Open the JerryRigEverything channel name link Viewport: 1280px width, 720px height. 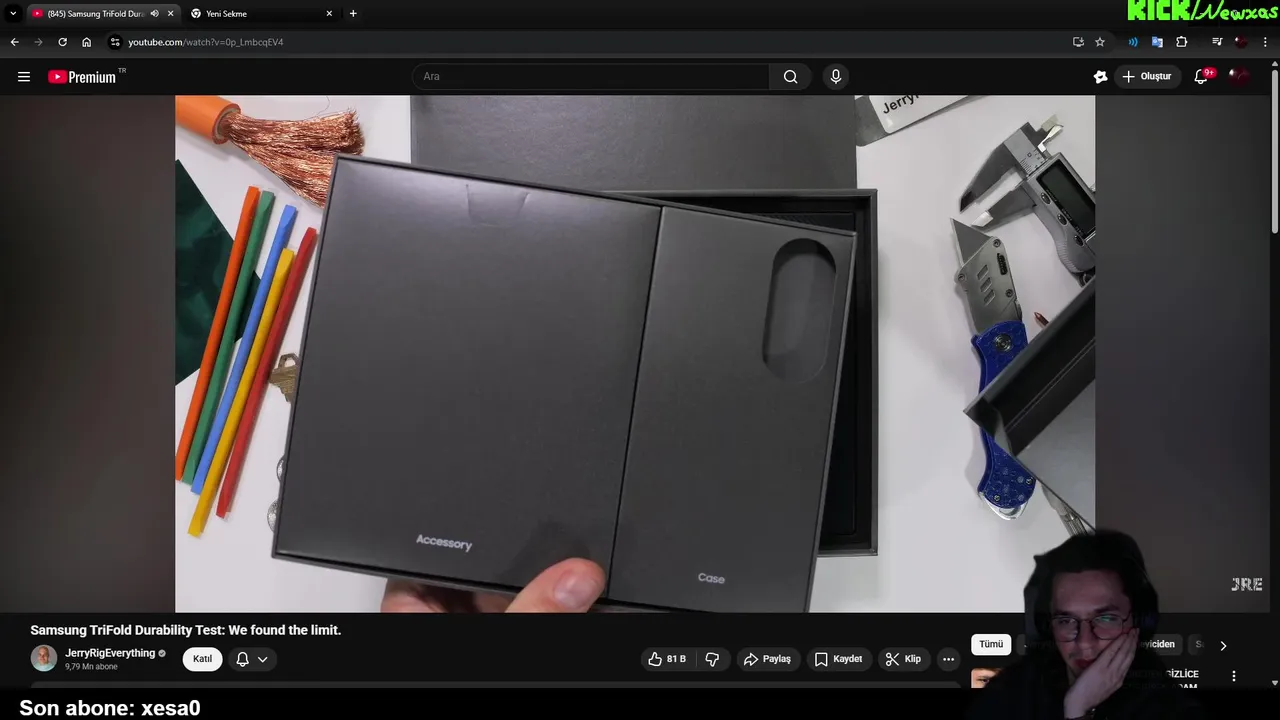pyautogui.click(x=110, y=653)
